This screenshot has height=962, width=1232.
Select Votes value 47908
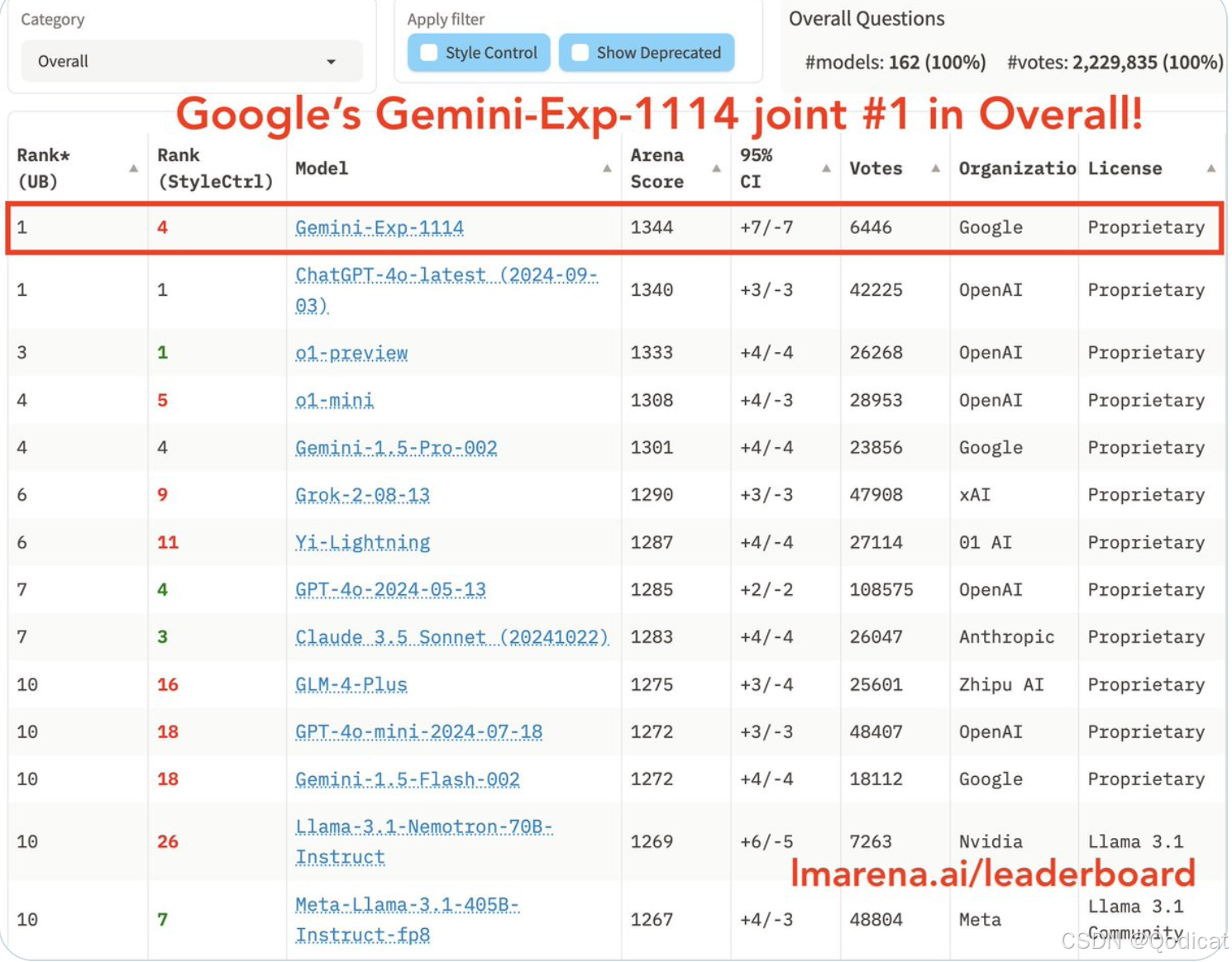(x=876, y=495)
